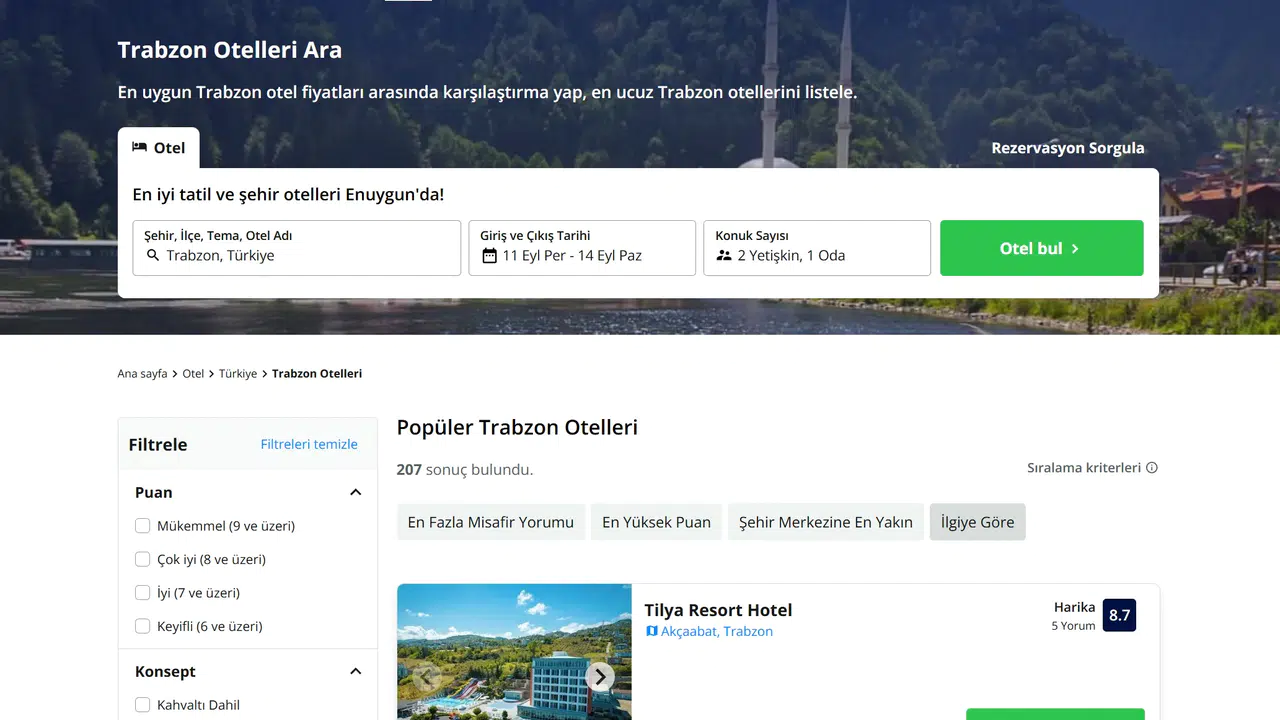
Task: Click the guests people icon
Action: pos(724,256)
